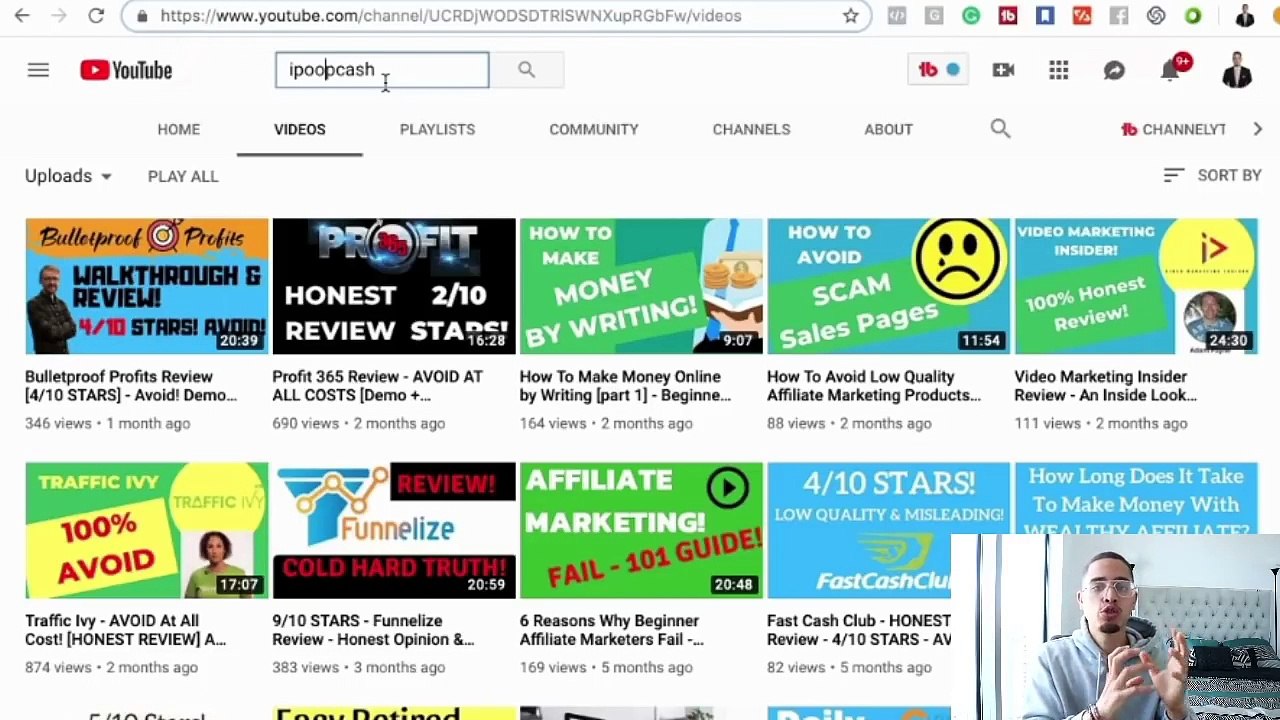Open the notifications bell

tap(1170, 70)
